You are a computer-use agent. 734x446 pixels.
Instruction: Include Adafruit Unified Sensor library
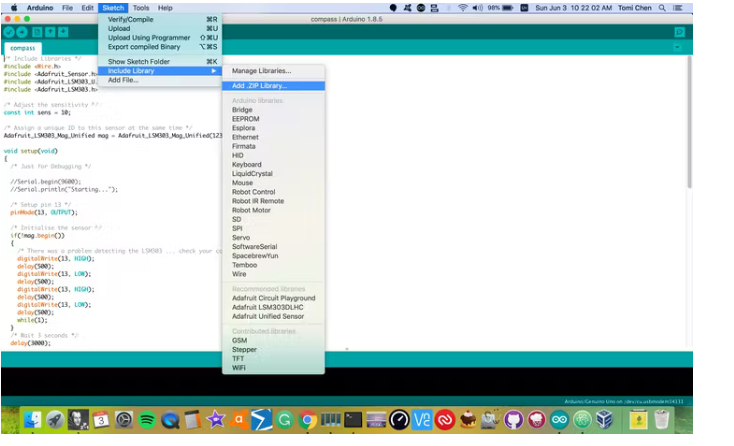pos(273,316)
